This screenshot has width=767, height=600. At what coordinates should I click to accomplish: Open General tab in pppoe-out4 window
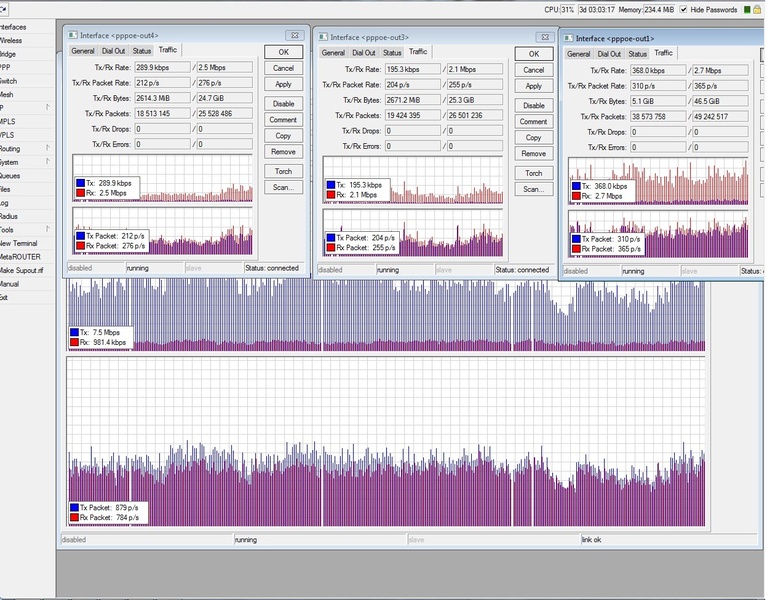[x=83, y=51]
